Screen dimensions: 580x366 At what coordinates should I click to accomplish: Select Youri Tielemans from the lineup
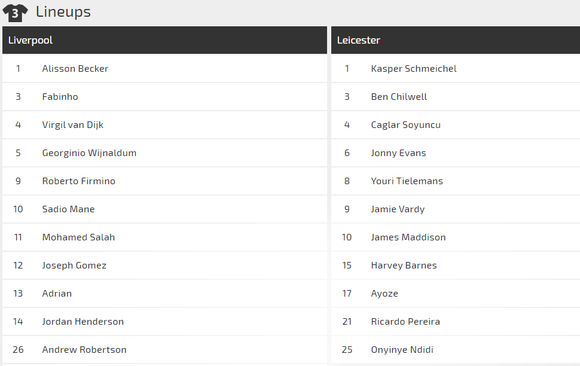coord(407,181)
